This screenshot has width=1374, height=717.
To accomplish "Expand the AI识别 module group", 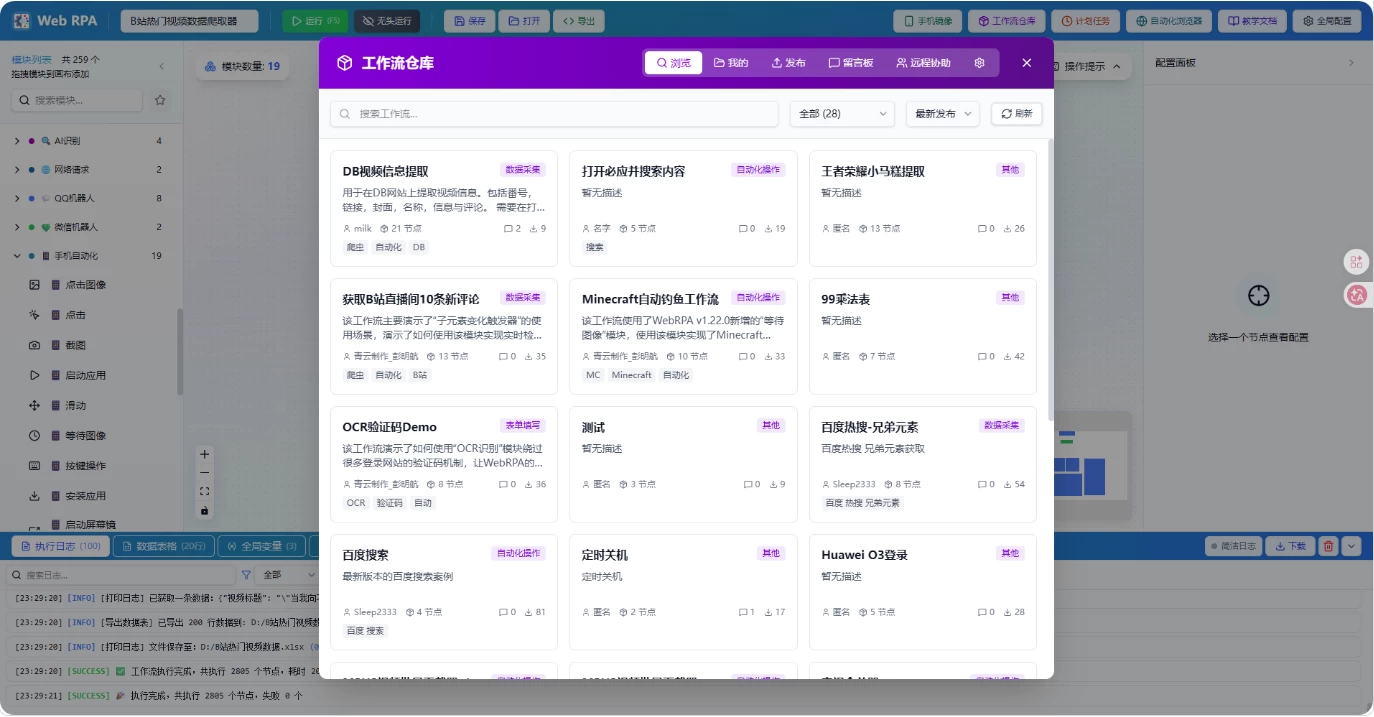I will pos(88,141).
